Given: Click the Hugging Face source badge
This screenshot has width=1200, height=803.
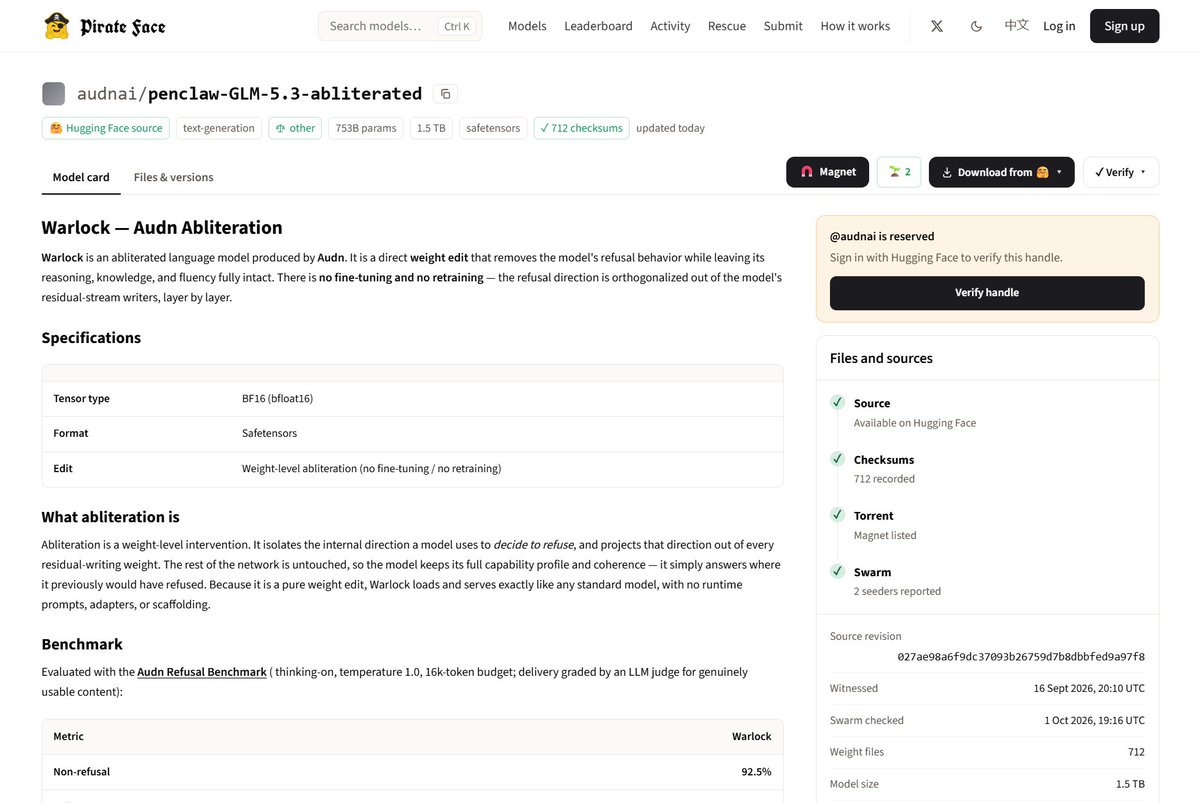Looking at the screenshot, I should pyautogui.click(x=106, y=128).
